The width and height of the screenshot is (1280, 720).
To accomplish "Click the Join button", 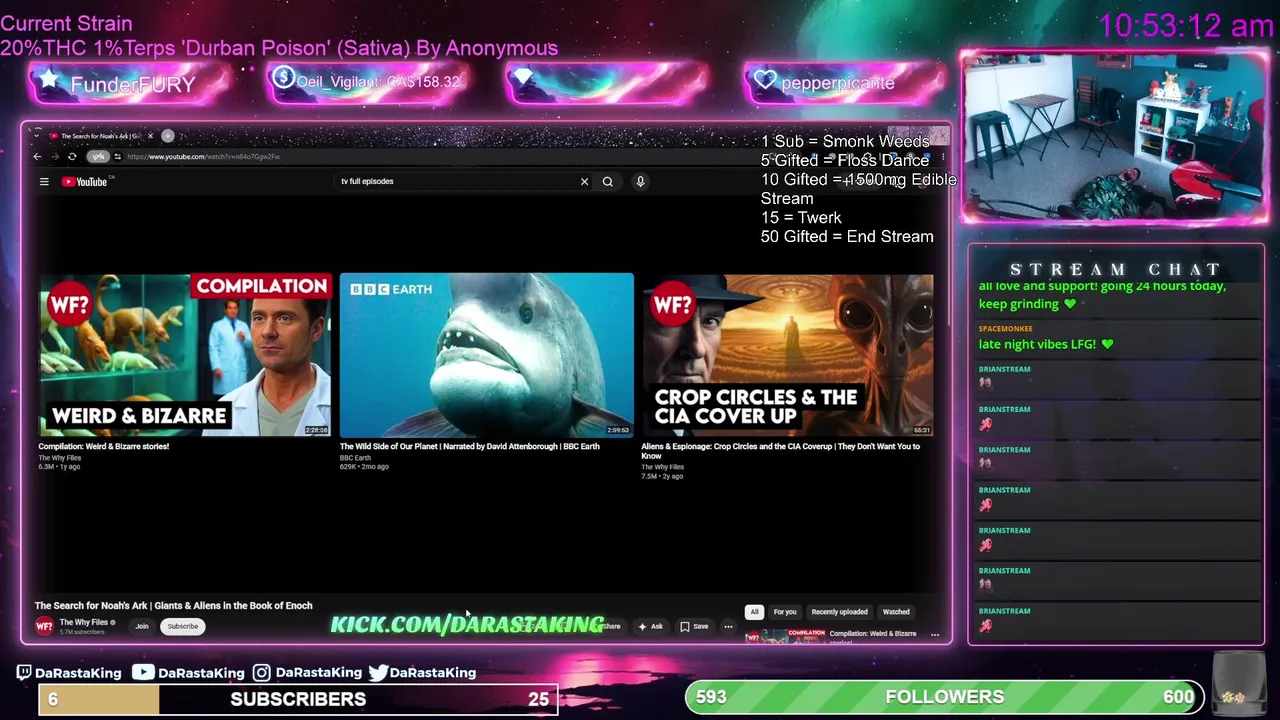I will (x=142, y=626).
